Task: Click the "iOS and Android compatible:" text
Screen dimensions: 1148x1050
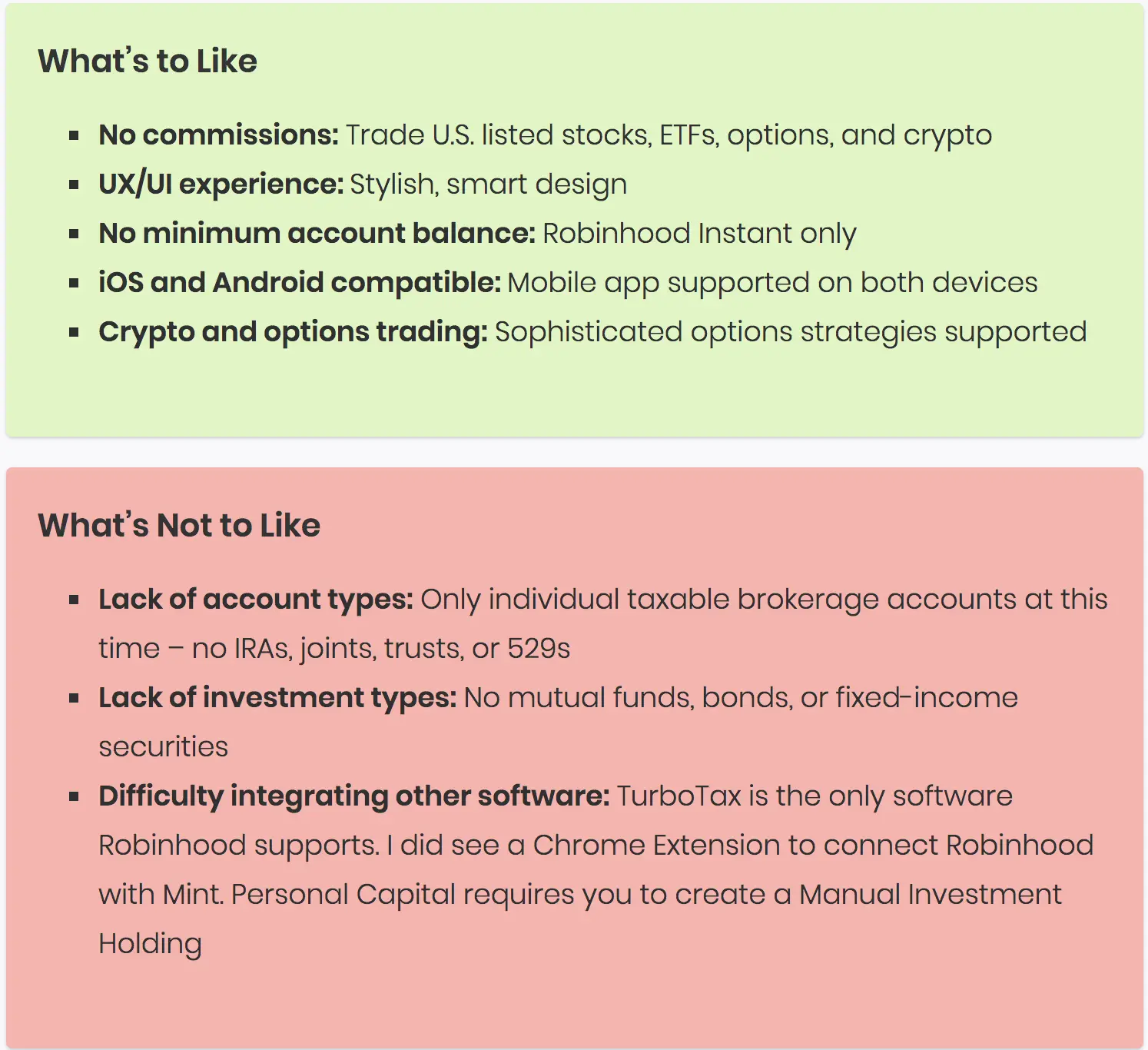Action: (300, 283)
